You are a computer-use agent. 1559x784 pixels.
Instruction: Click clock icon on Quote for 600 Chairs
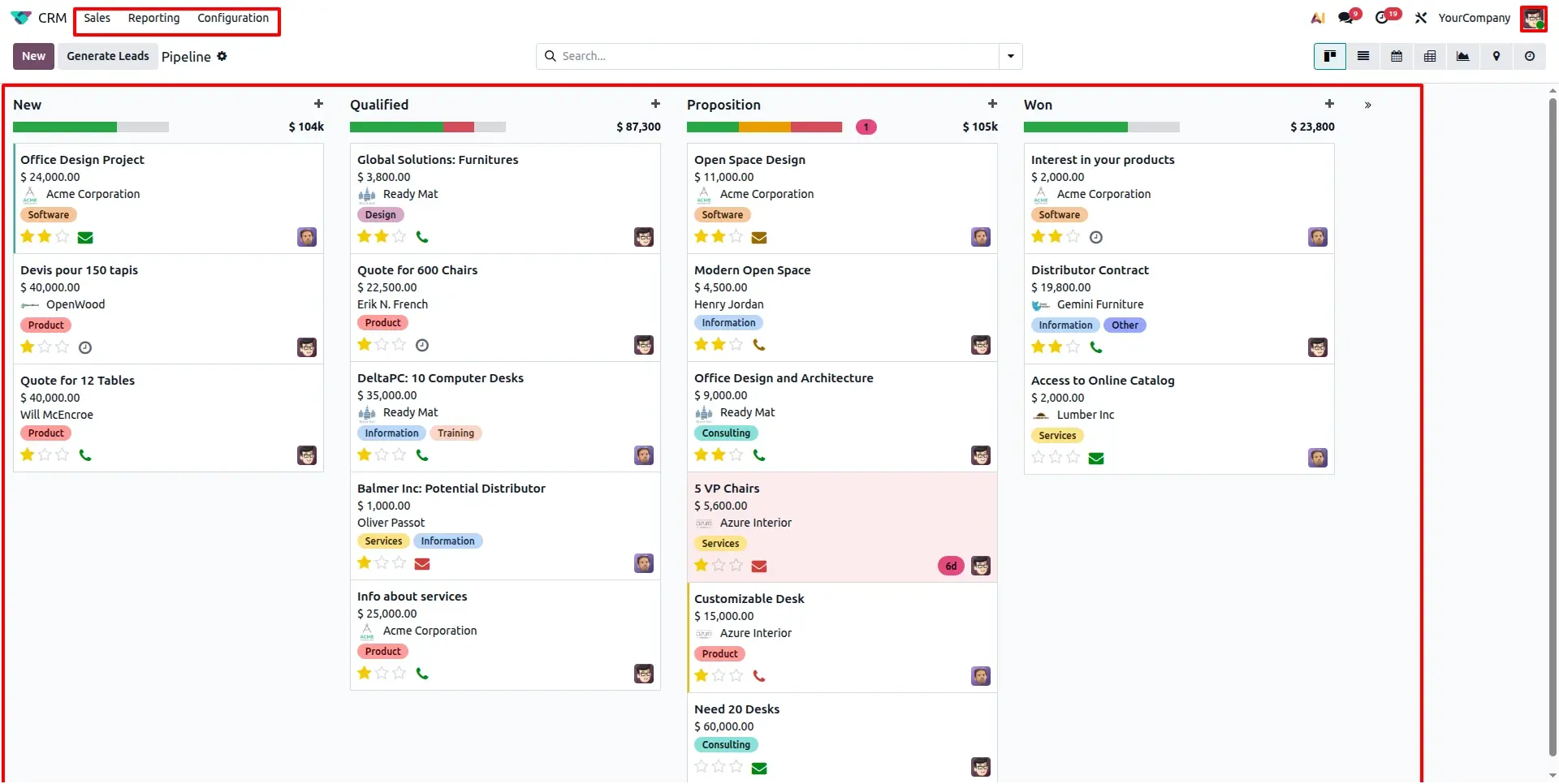pyautogui.click(x=422, y=345)
